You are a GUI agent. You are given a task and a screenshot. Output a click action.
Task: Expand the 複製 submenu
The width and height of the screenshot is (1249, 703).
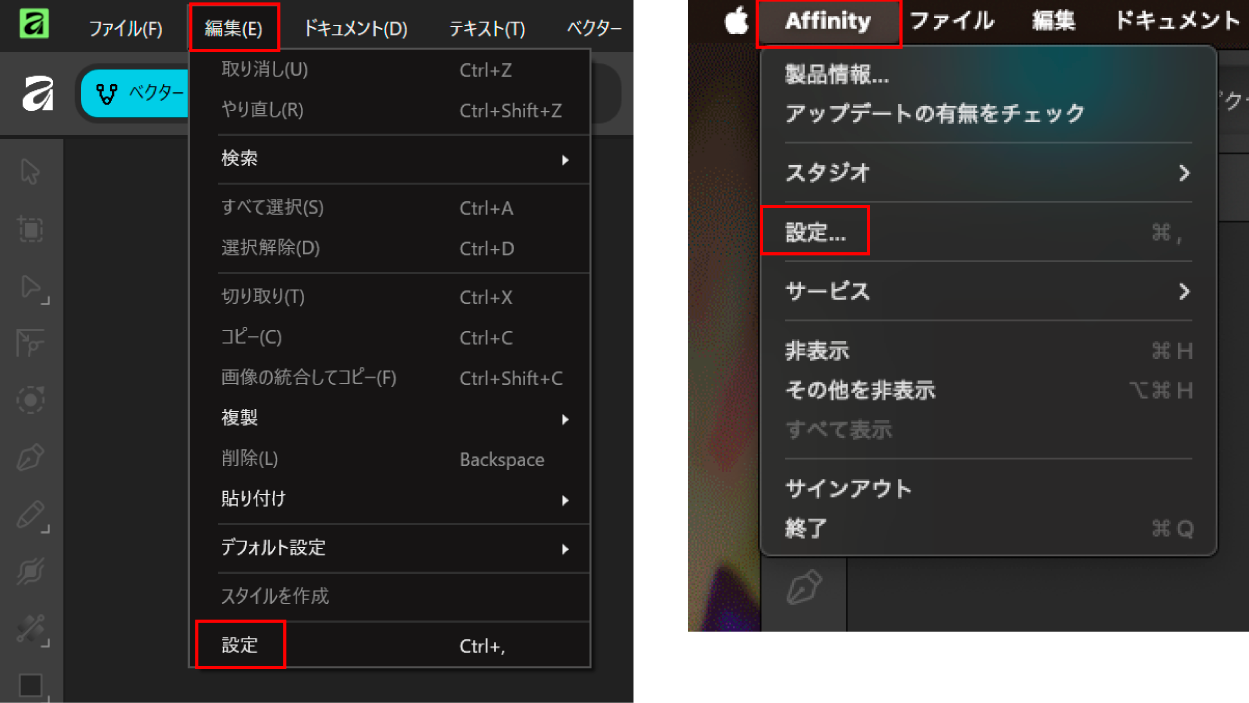[x=395, y=418]
